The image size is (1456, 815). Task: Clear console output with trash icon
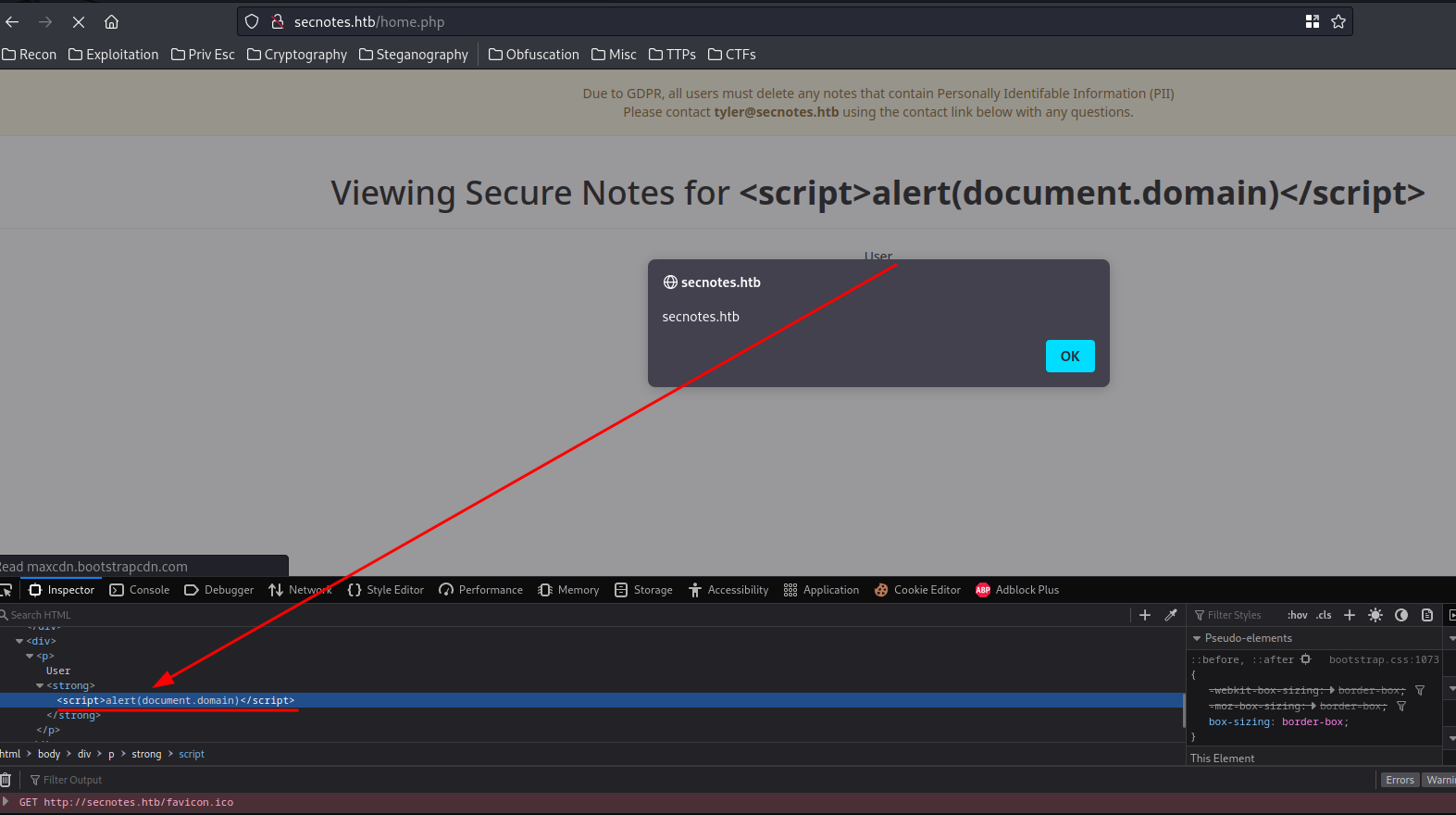(x=6, y=780)
